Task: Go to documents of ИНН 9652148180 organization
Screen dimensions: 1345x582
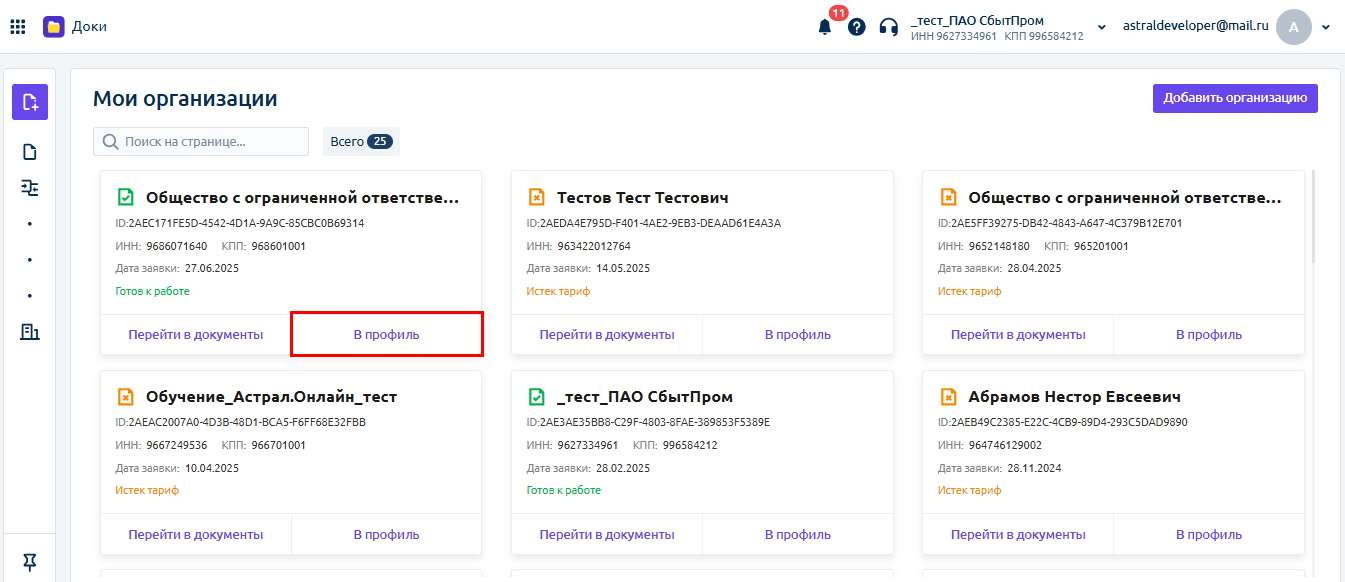Action: pos(1018,335)
